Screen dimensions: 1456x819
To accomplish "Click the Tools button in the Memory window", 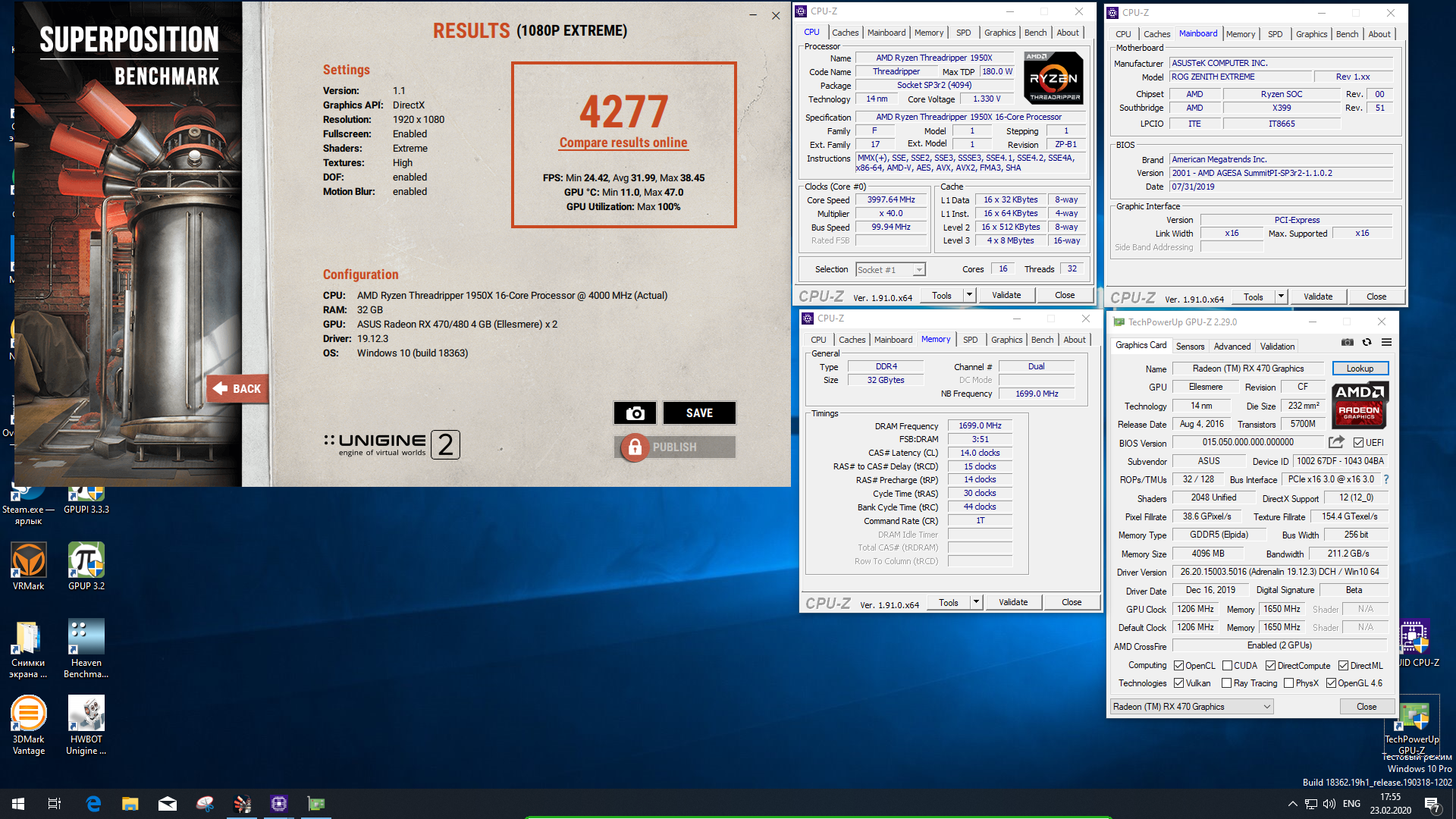I will coord(948,602).
